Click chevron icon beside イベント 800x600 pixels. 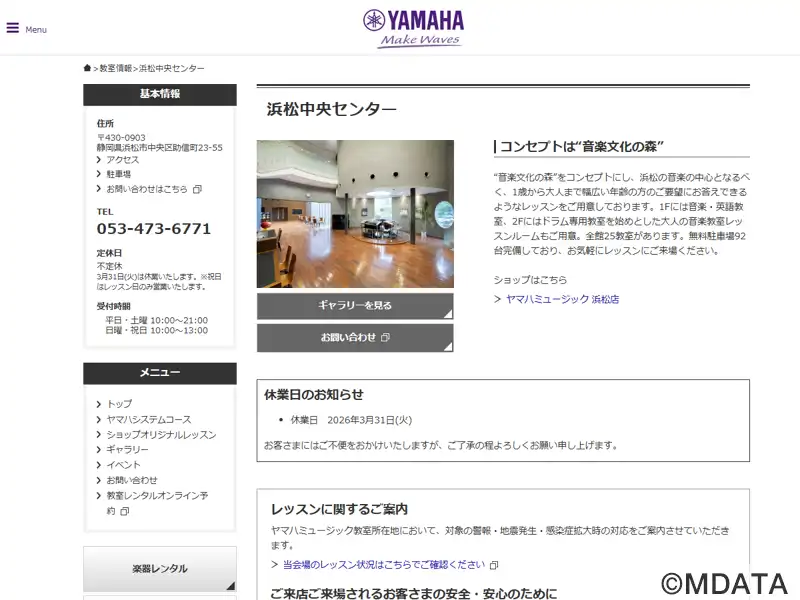98,465
